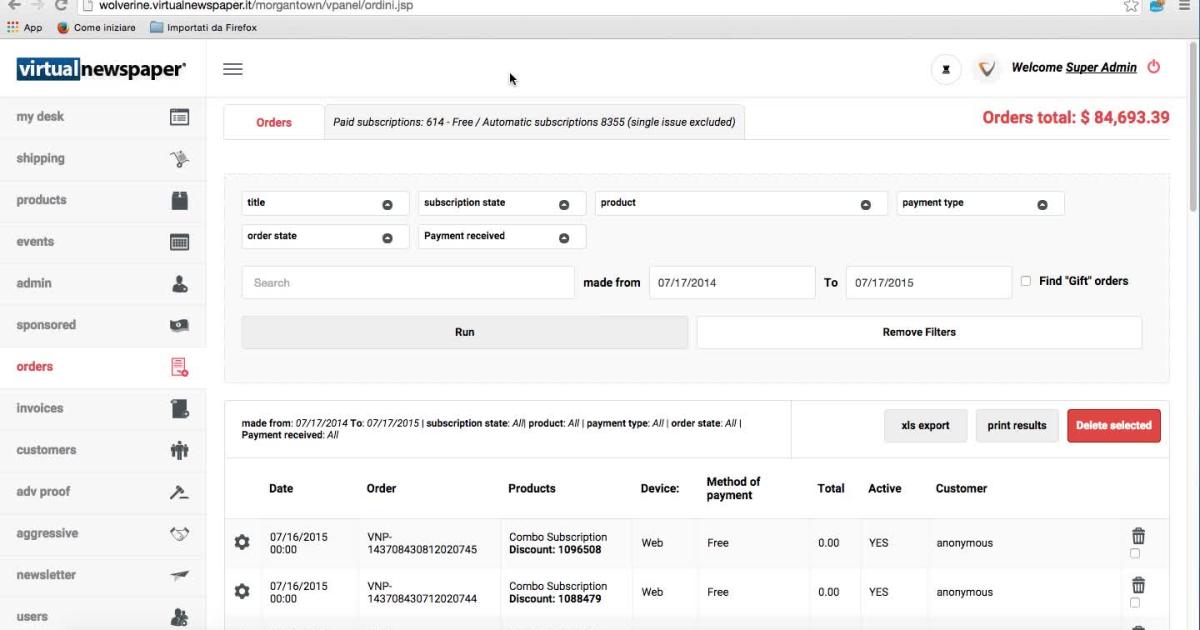Tick the checkbox for order ending 20745
Screen dimensions: 1200x630
[1134, 553]
